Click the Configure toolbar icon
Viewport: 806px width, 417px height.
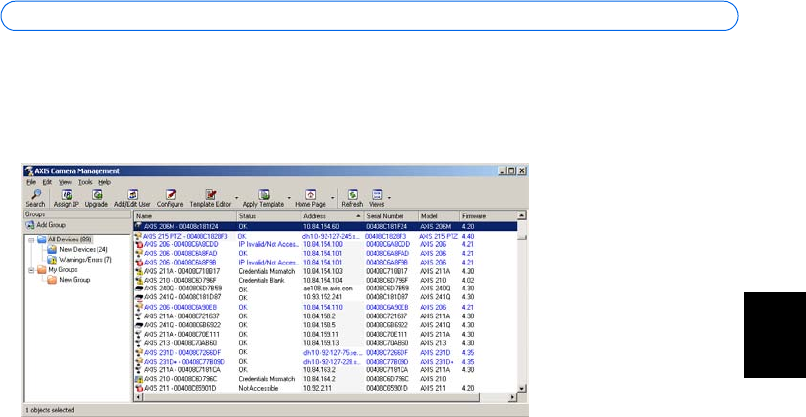pyautogui.click(x=172, y=196)
